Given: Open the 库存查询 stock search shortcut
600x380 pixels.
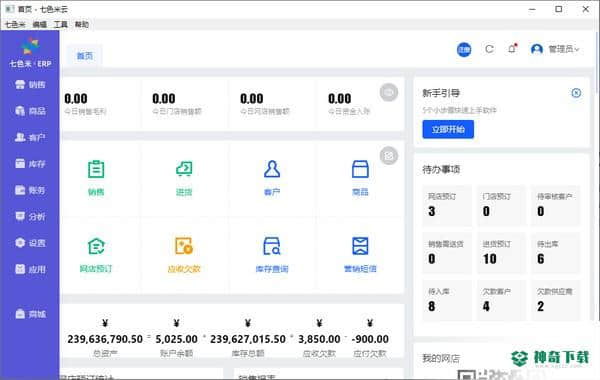Looking at the screenshot, I should (272, 255).
